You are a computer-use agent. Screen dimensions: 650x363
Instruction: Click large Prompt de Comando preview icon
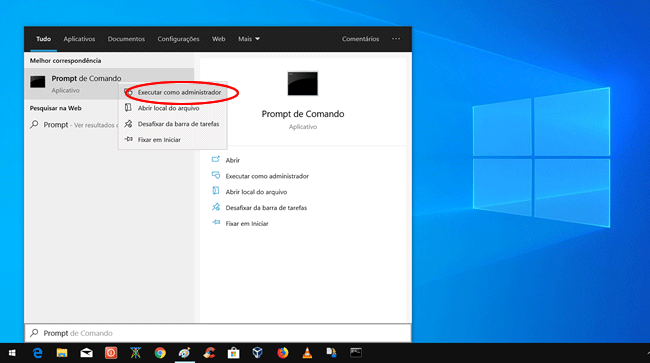(303, 83)
